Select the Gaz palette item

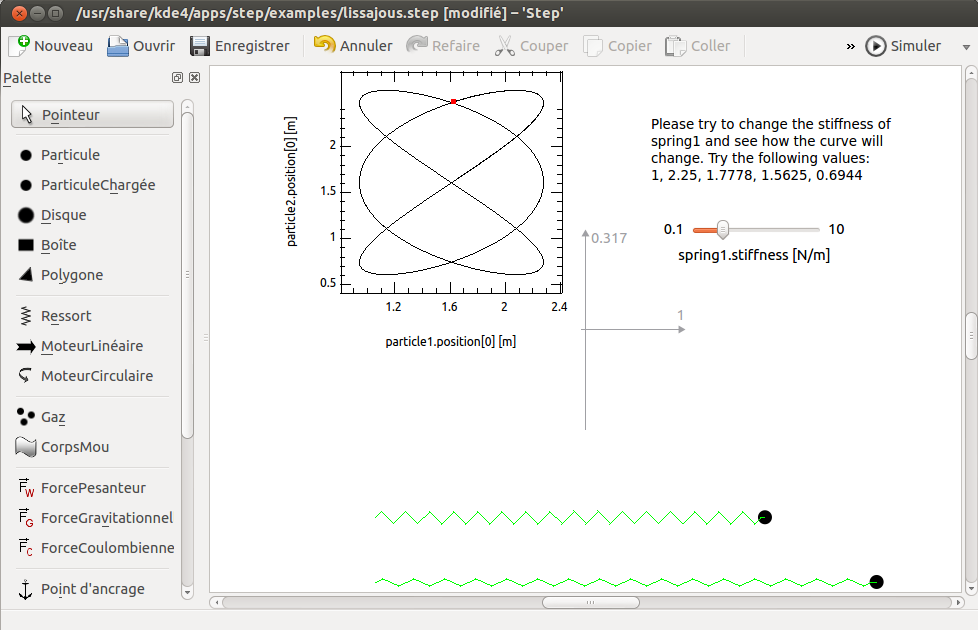(x=52, y=417)
